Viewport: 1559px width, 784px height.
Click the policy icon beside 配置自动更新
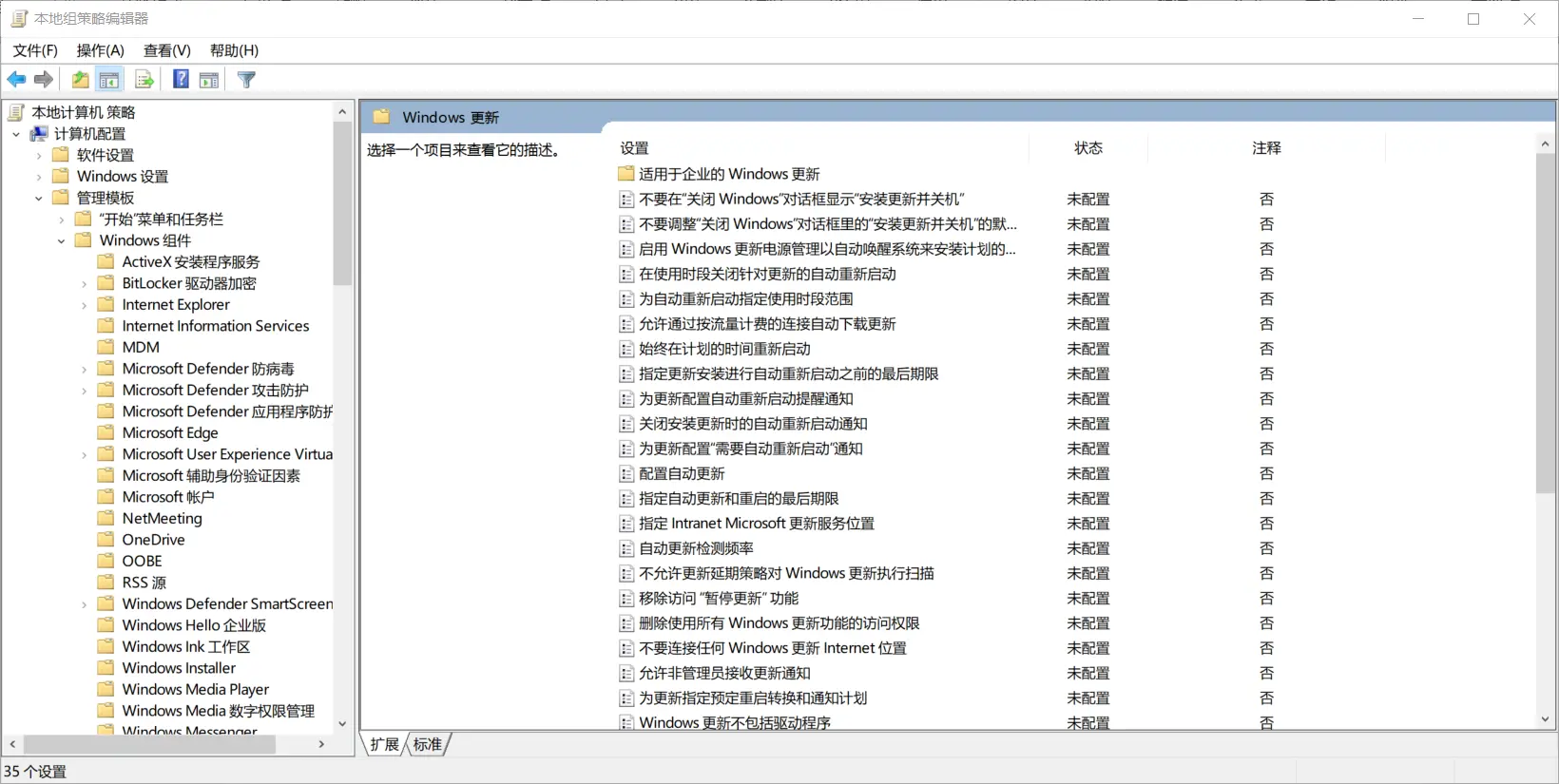click(x=626, y=474)
